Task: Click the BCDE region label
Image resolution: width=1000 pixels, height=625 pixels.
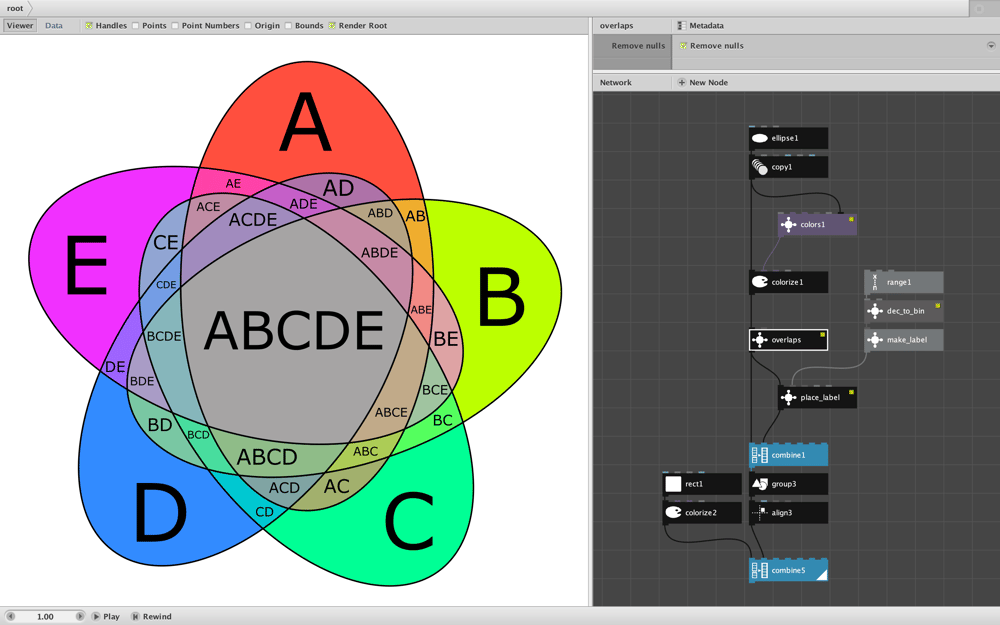Action: (x=164, y=336)
